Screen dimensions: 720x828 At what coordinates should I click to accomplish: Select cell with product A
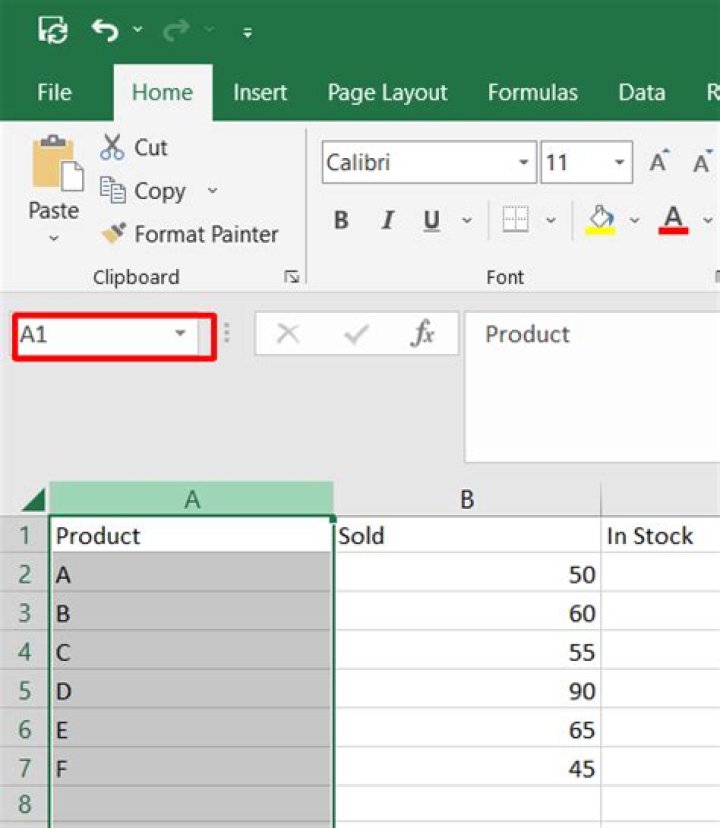[191, 573]
